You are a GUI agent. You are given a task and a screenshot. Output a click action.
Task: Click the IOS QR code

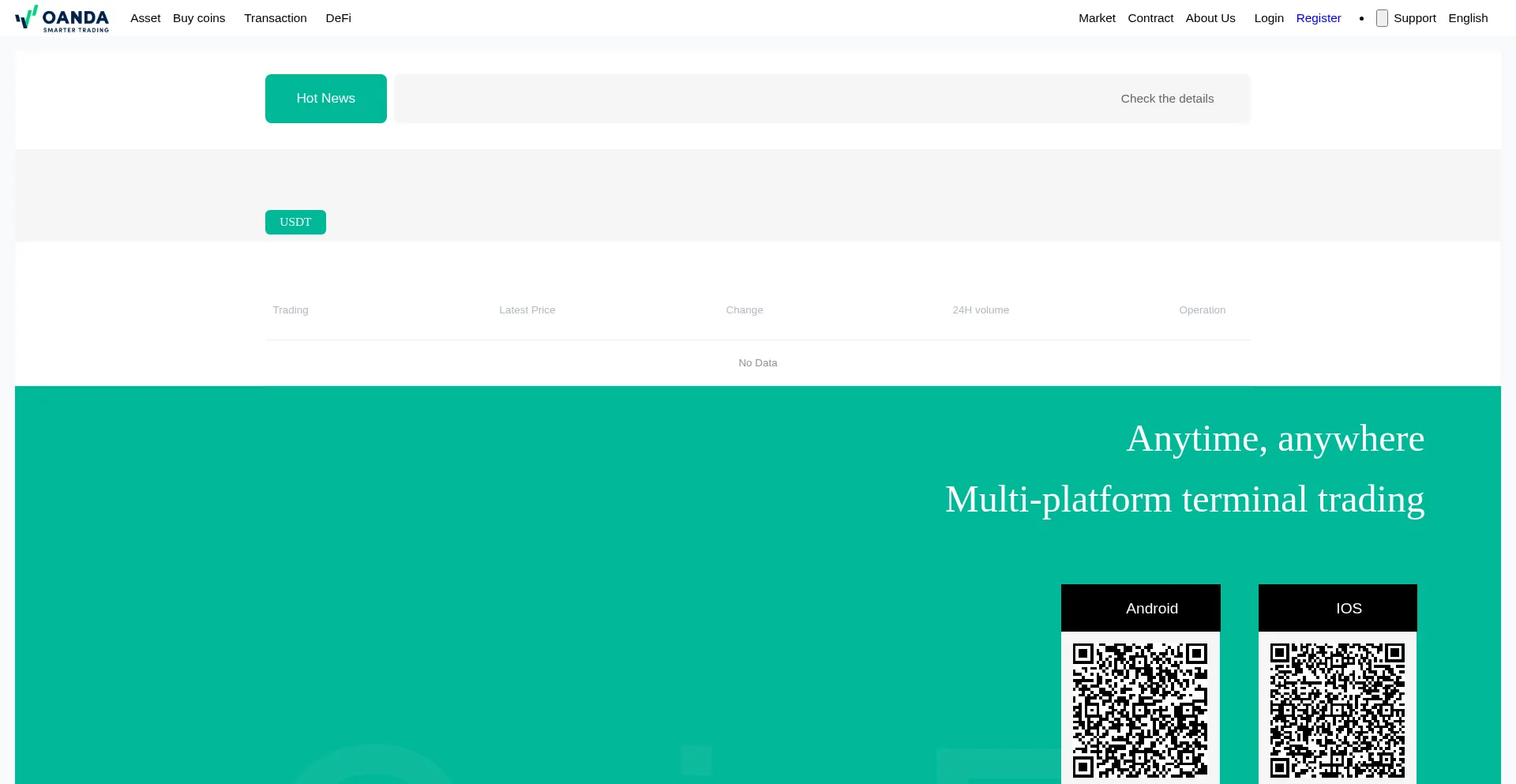1338,711
